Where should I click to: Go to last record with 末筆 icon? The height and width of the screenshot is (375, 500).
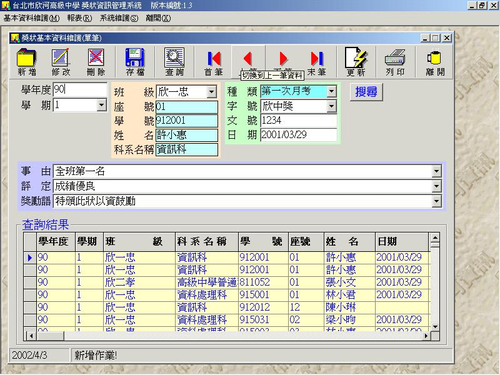pos(317,62)
